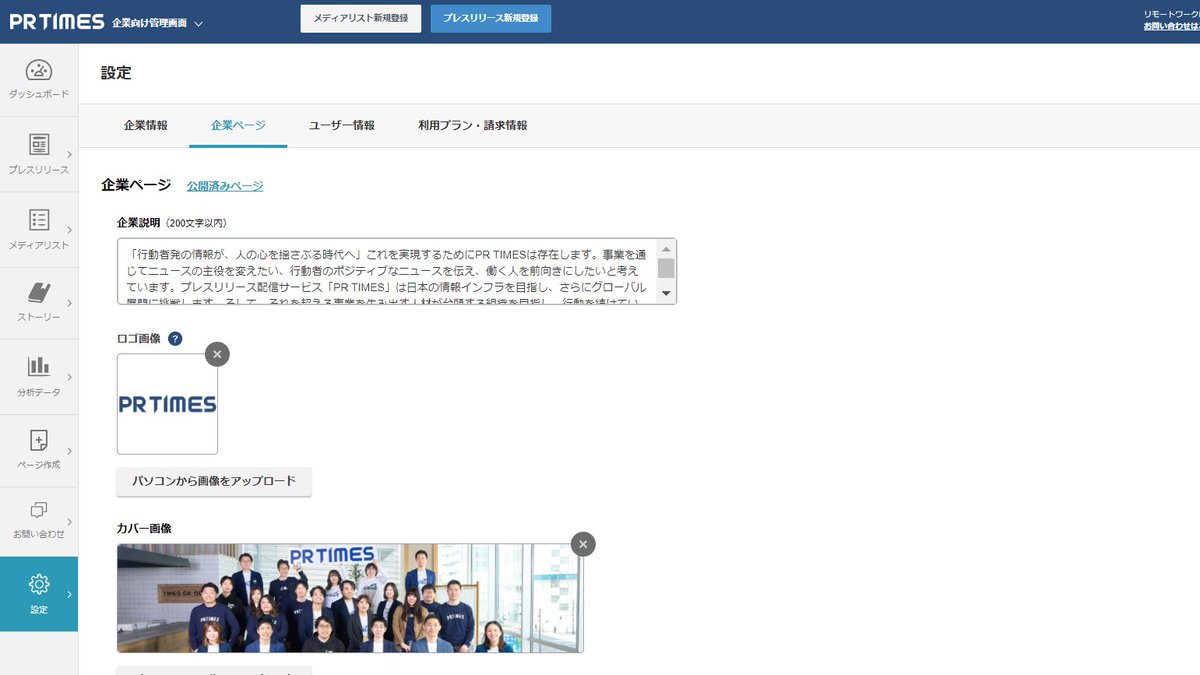Screen dimensions: 1200x675
Task: Click プレスリリース新規登録 button
Action: click(x=491, y=18)
